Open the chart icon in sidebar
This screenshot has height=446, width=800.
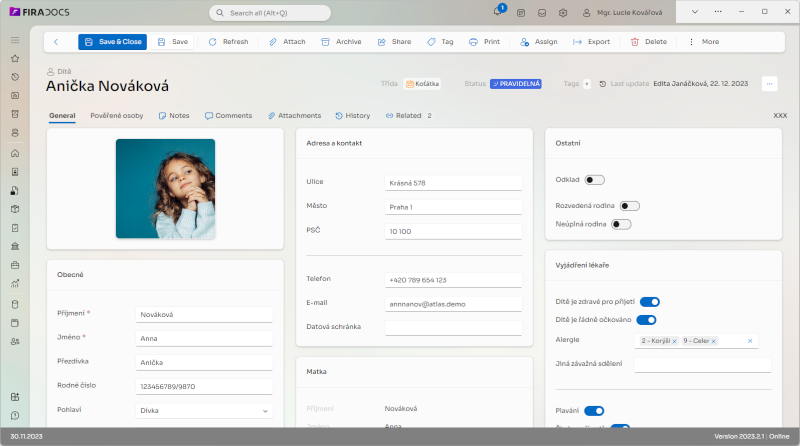tap(15, 284)
